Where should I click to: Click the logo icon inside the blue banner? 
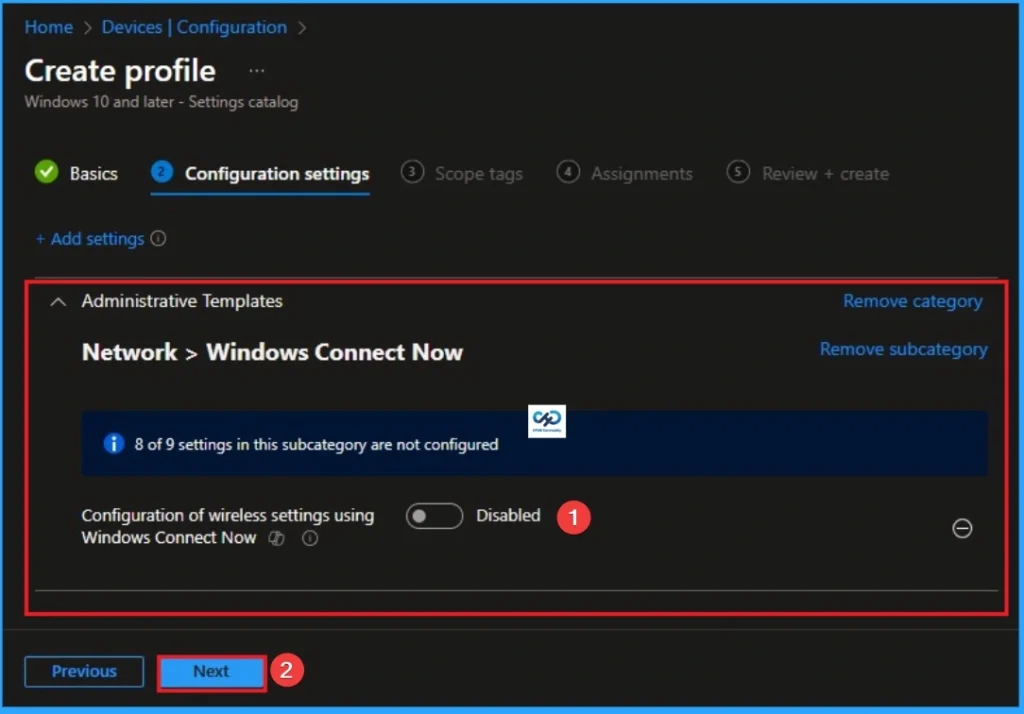point(546,420)
